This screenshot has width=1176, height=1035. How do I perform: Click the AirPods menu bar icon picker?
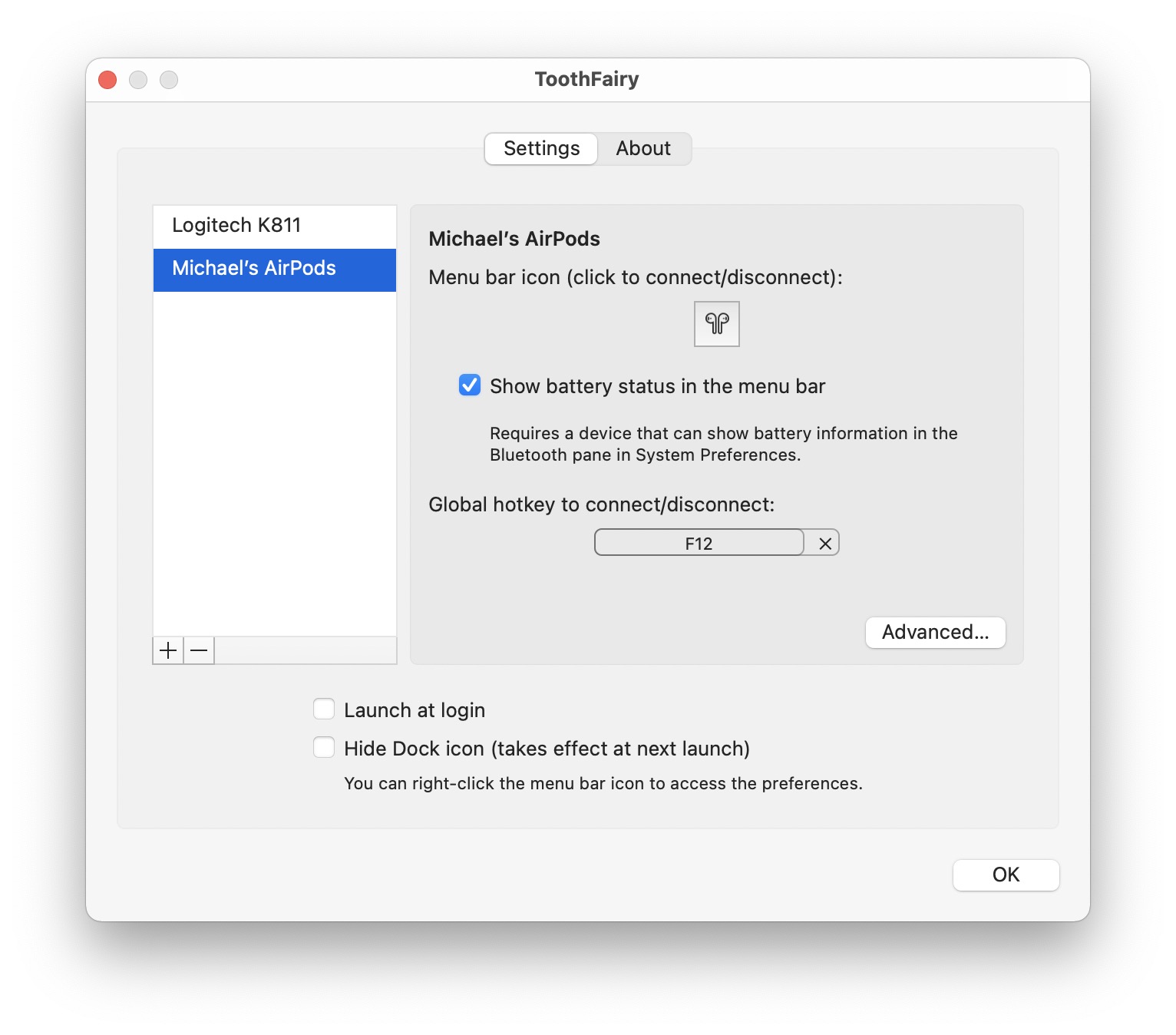click(x=716, y=324)
